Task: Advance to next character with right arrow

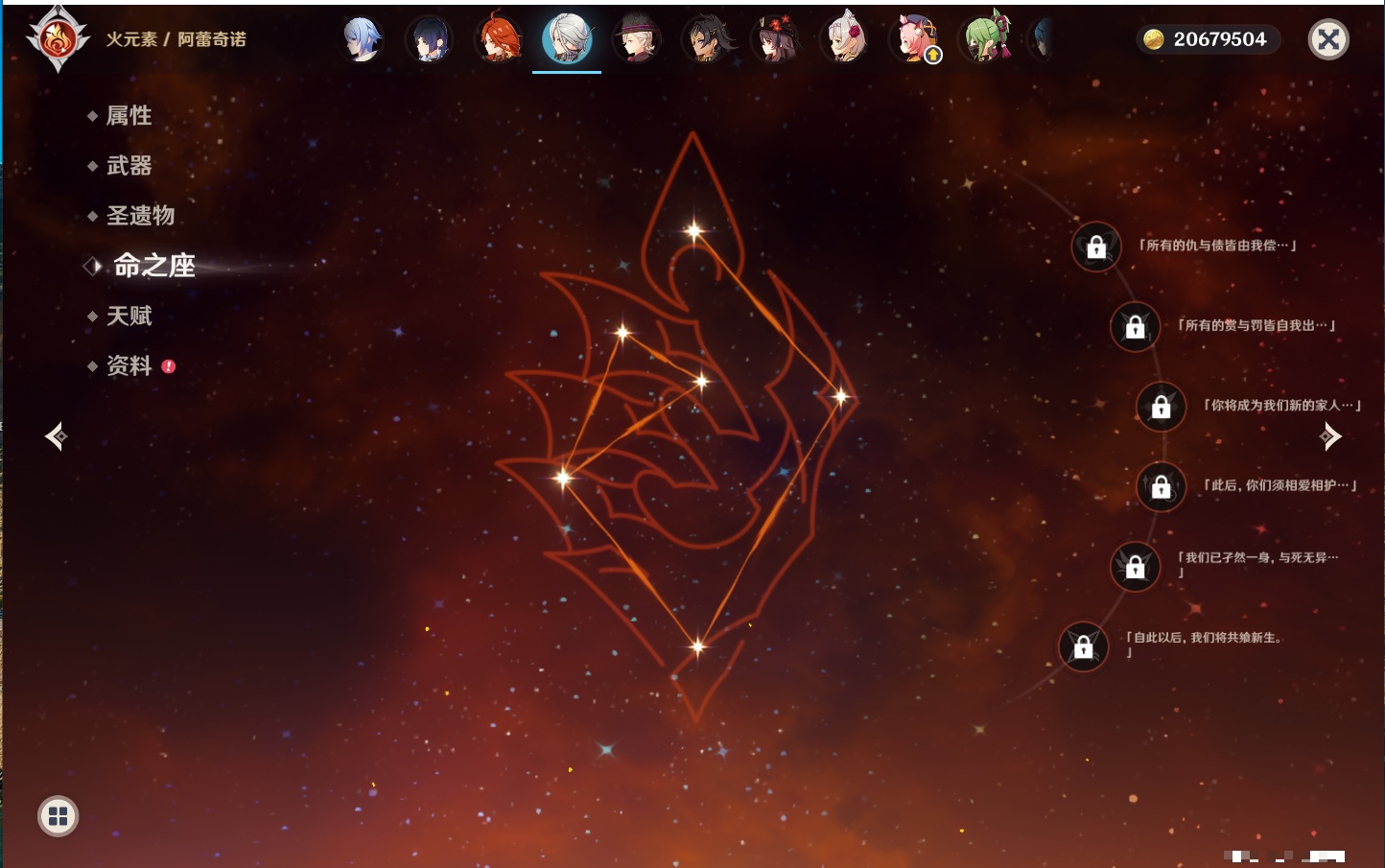Action: [x=1330, y=436]
